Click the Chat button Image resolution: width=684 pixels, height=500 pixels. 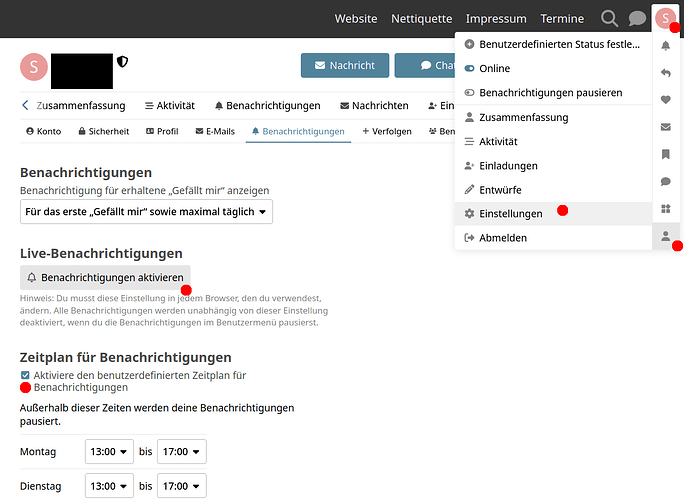click(425, 65)
